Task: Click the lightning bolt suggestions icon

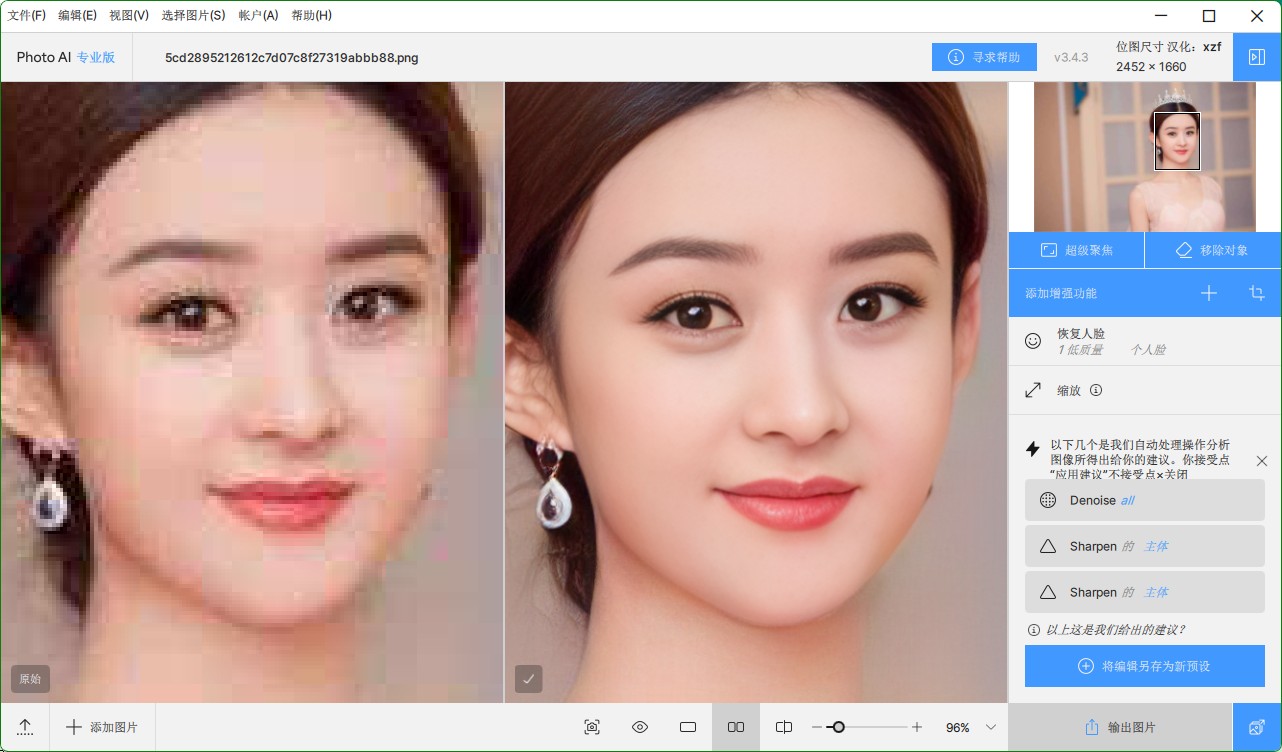Action: tap(1033, 449)
